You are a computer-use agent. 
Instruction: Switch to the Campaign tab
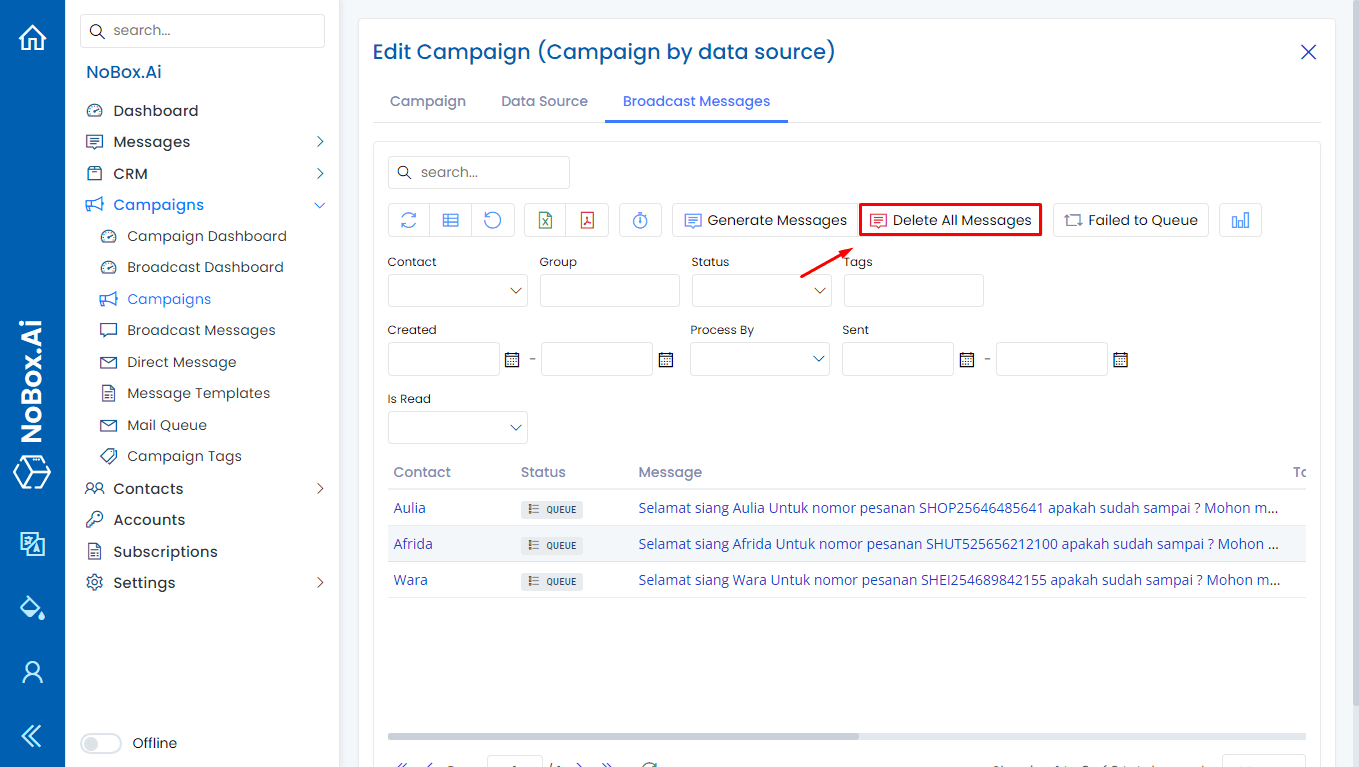[428, 101]
